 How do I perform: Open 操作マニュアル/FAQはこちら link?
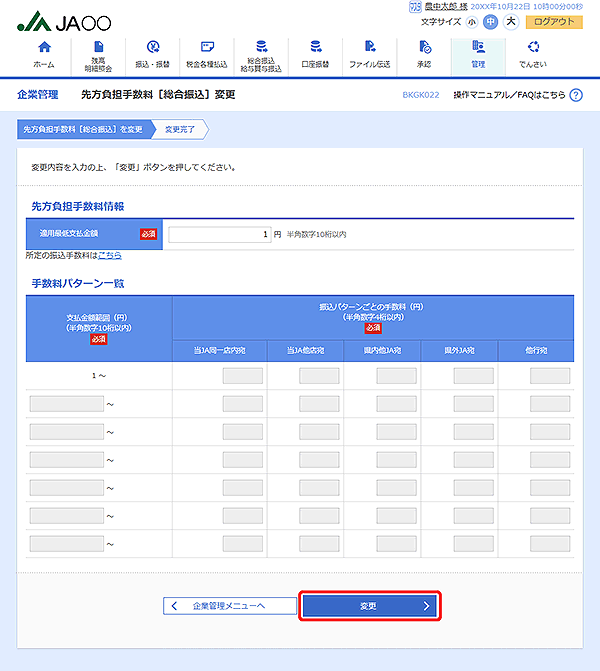point(509,95)
